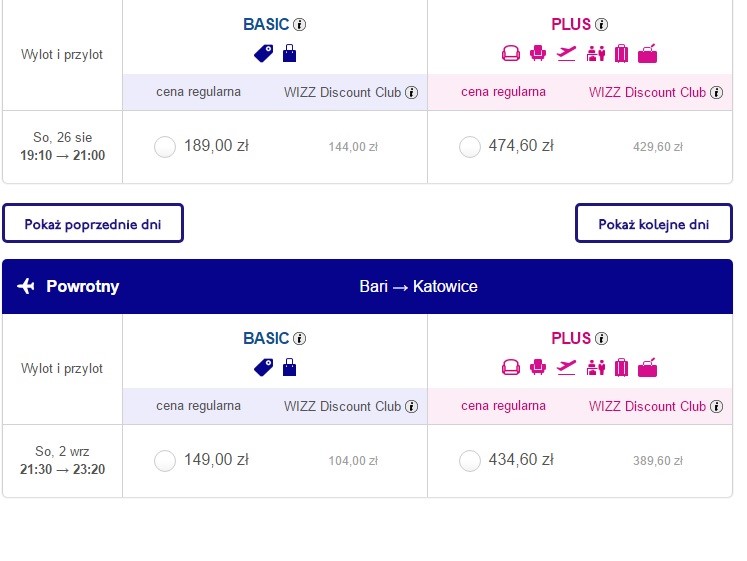
Task: Click priority boarding plane icon in outbound PLUS
Action: tap(566, 53)
